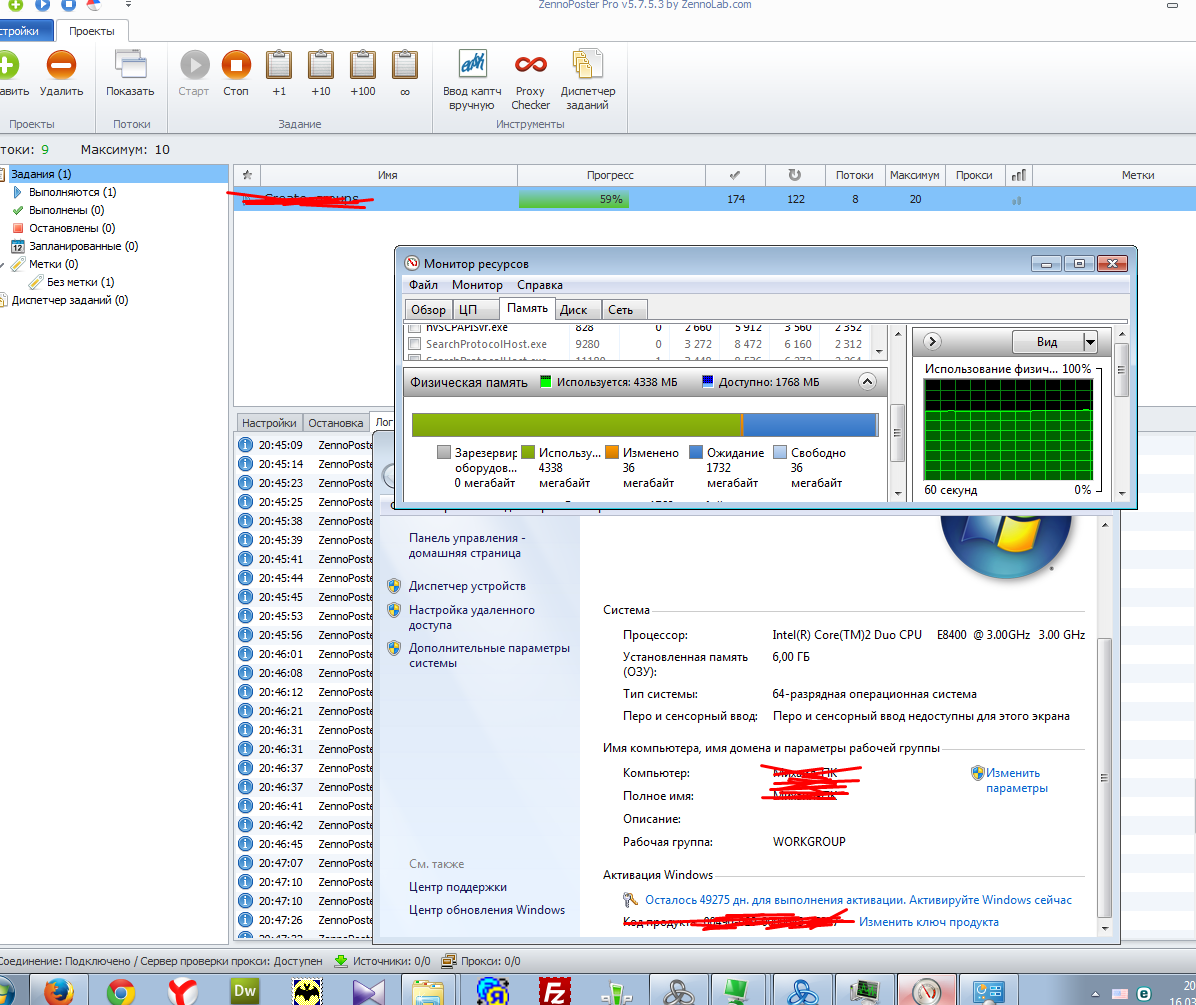Open Настройка удаленного доступа link

(471, 618)
